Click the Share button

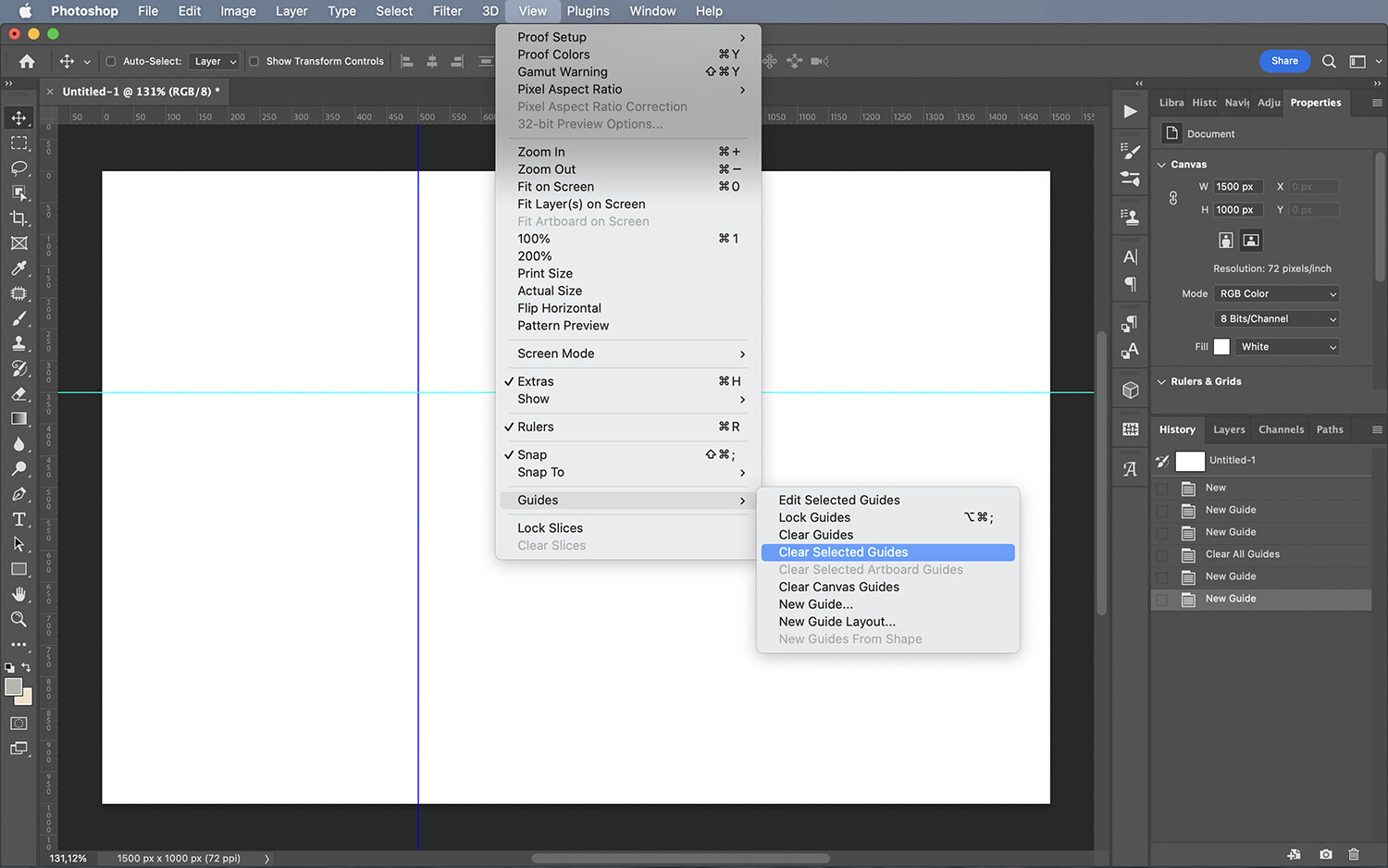[x=1284, y=60]
